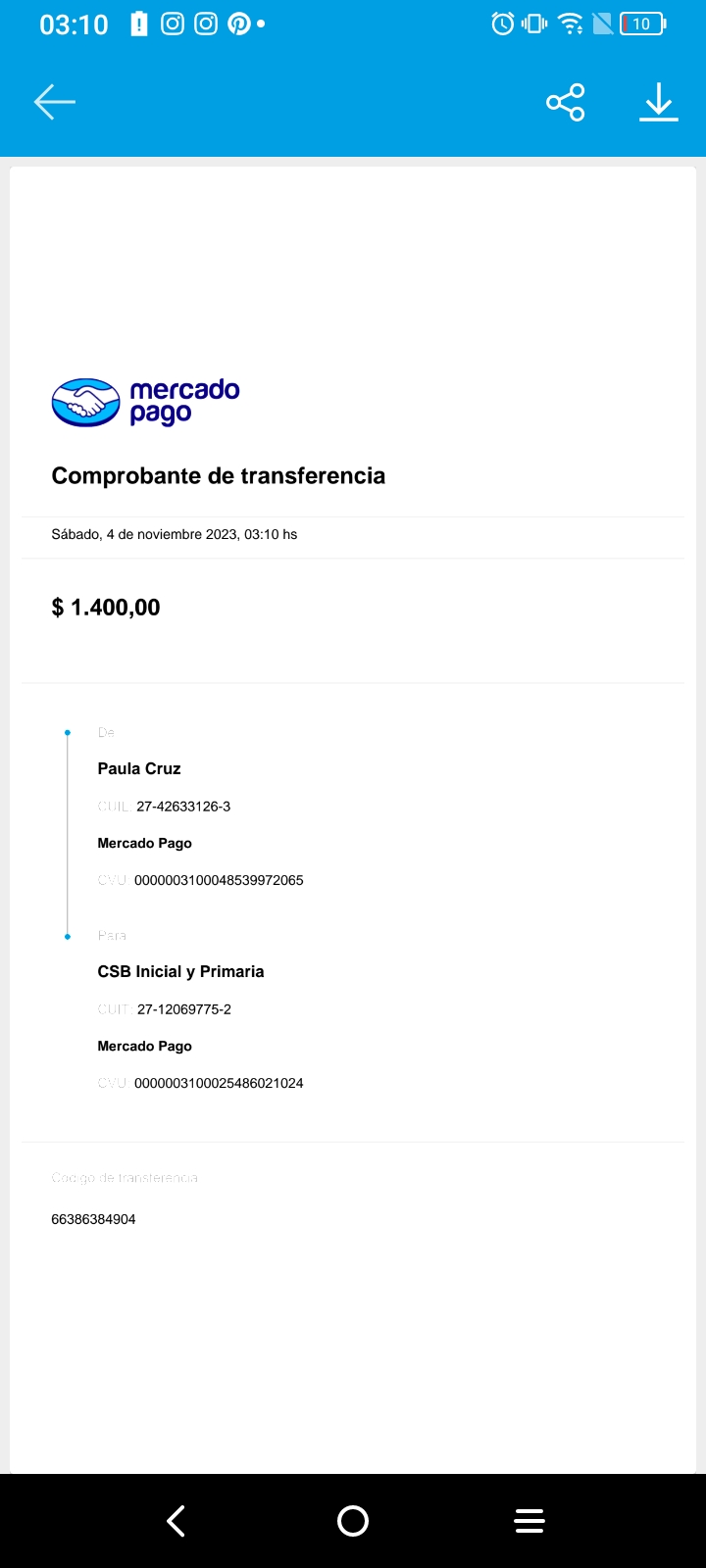706x1568 pixels.
Task: Tap the share icon
Action: (565, 102)
